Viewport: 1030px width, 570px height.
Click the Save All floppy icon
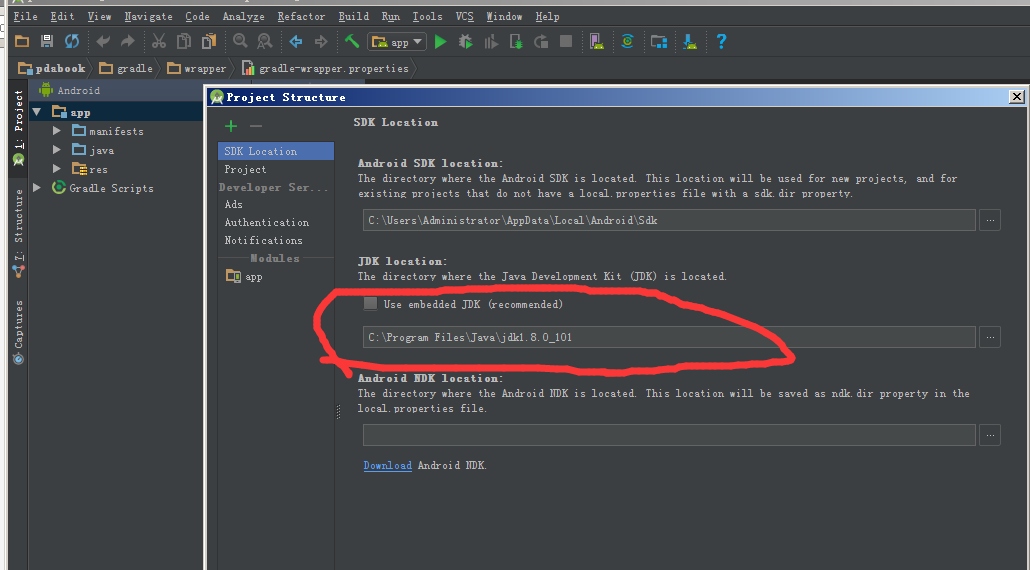(47, 41)
